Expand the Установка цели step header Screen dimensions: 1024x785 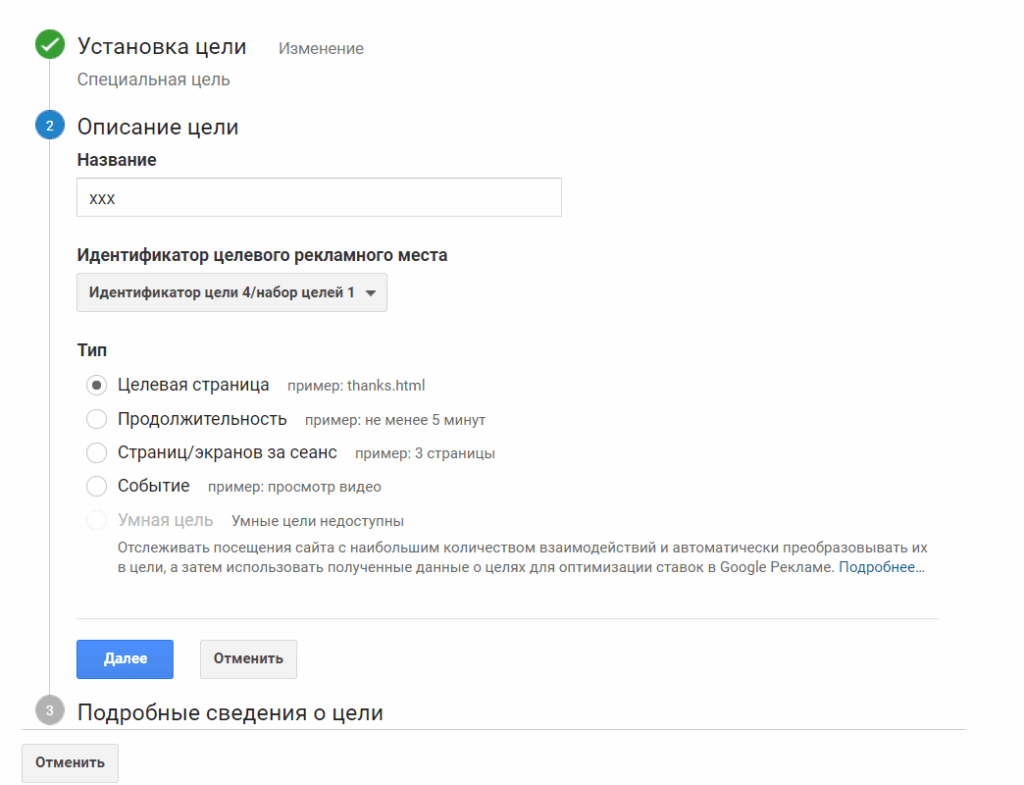tap(162, 46)
